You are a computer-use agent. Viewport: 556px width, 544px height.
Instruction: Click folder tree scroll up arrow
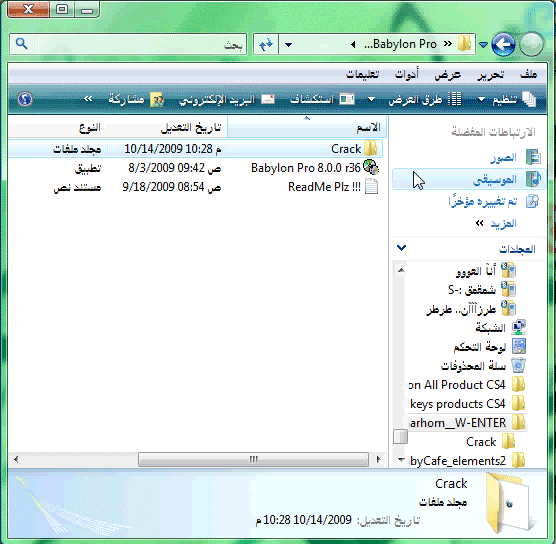401,270
